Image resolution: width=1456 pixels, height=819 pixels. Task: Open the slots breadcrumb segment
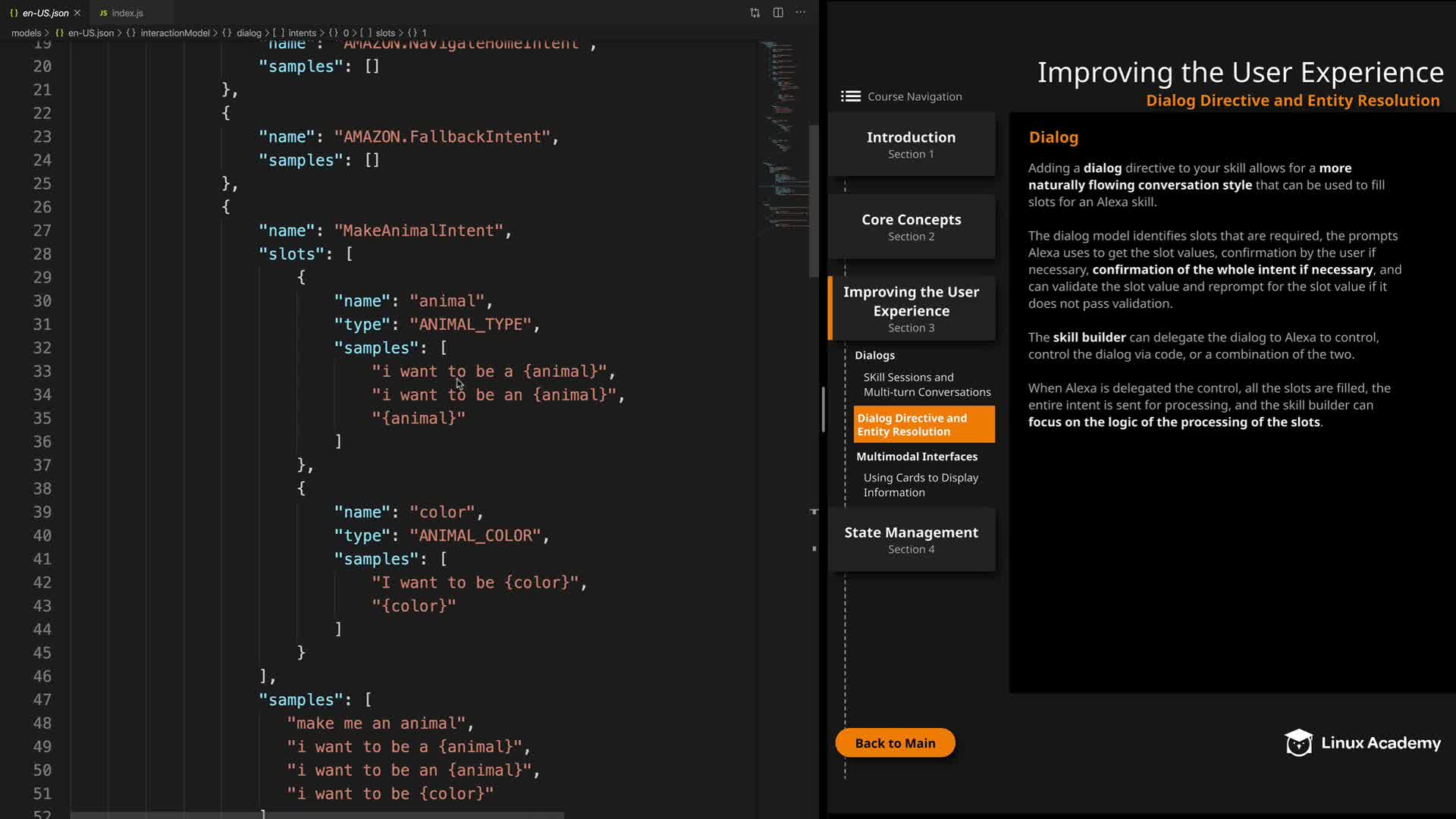coord(385,33)
